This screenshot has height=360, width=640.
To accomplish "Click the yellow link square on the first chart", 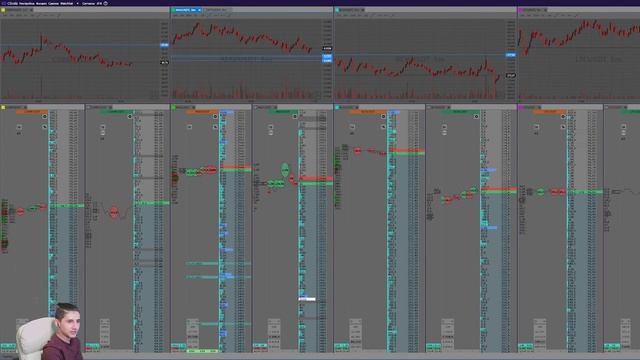I will pyautogui.click(x=3, y=10).
